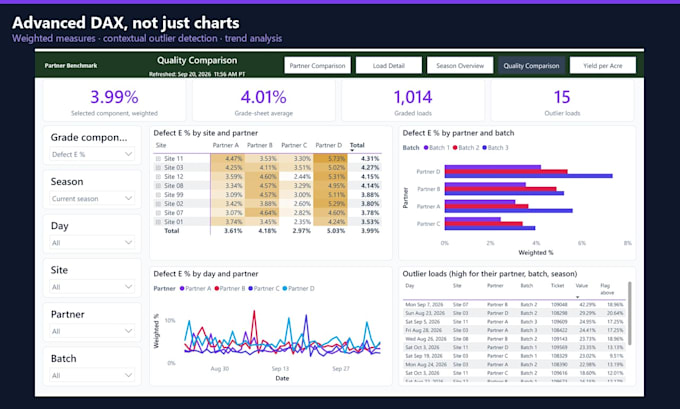Click the Partner C legend dot
This screenshot has width=680, height=409.
click(x=251, y=288)
